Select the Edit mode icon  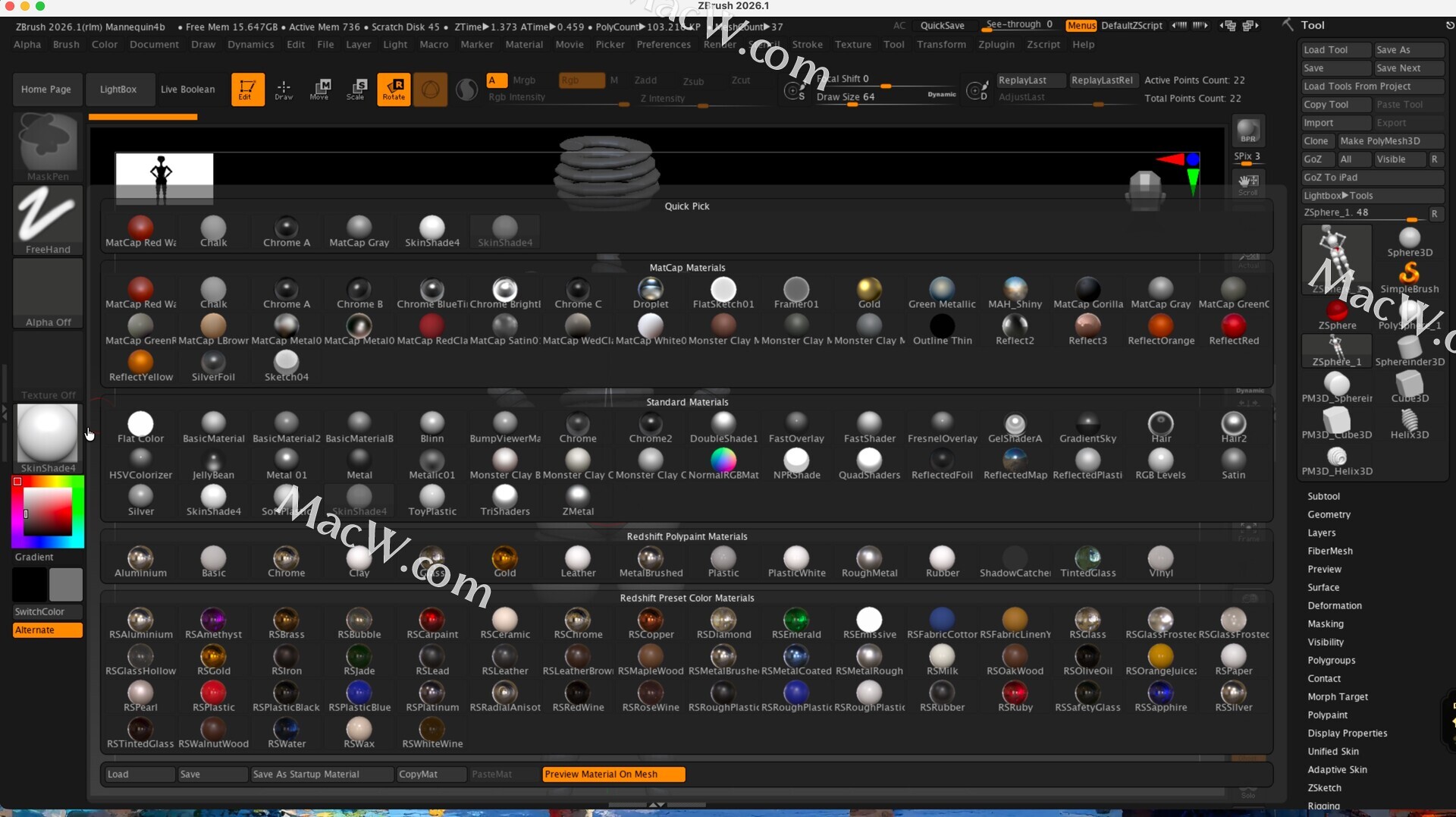coord(247,89)
